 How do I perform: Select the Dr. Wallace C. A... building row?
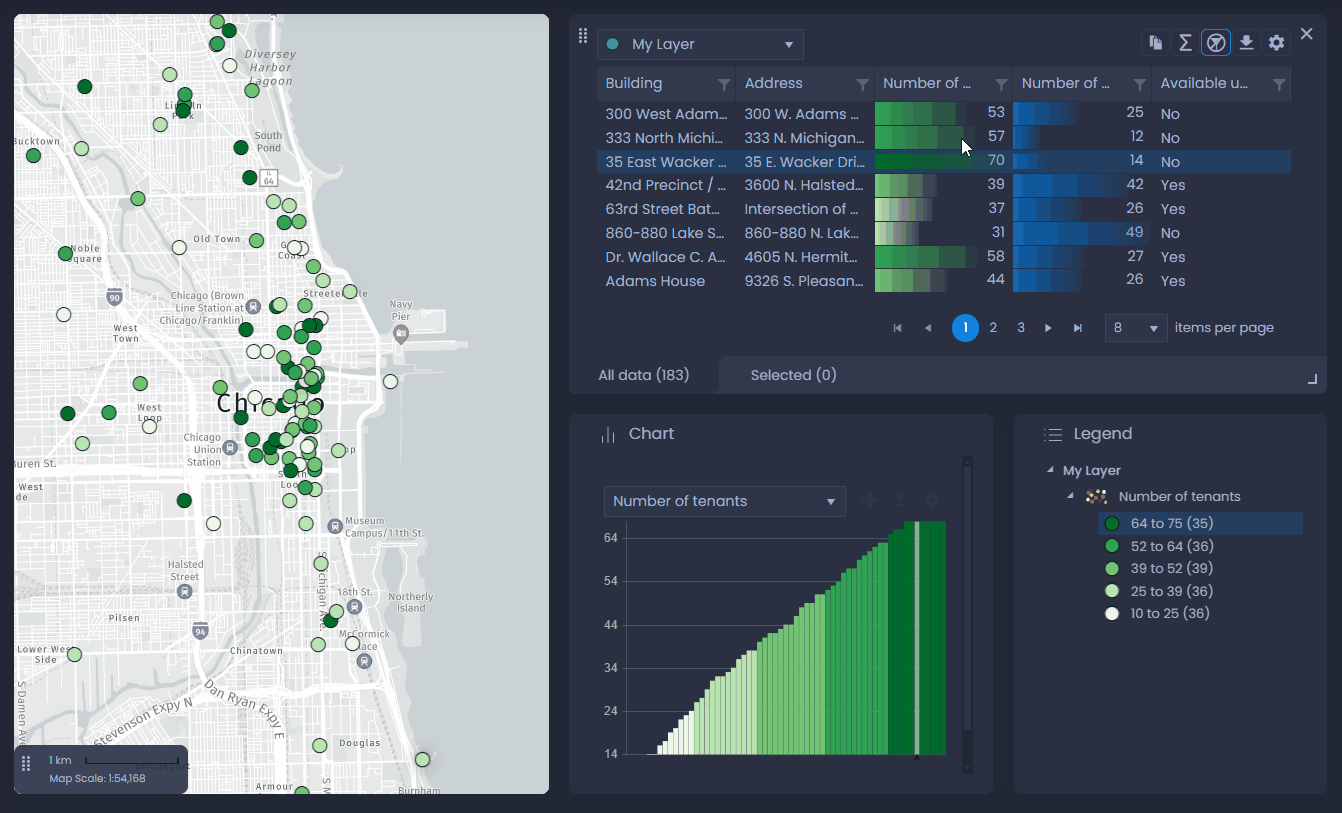click(943, 257)
